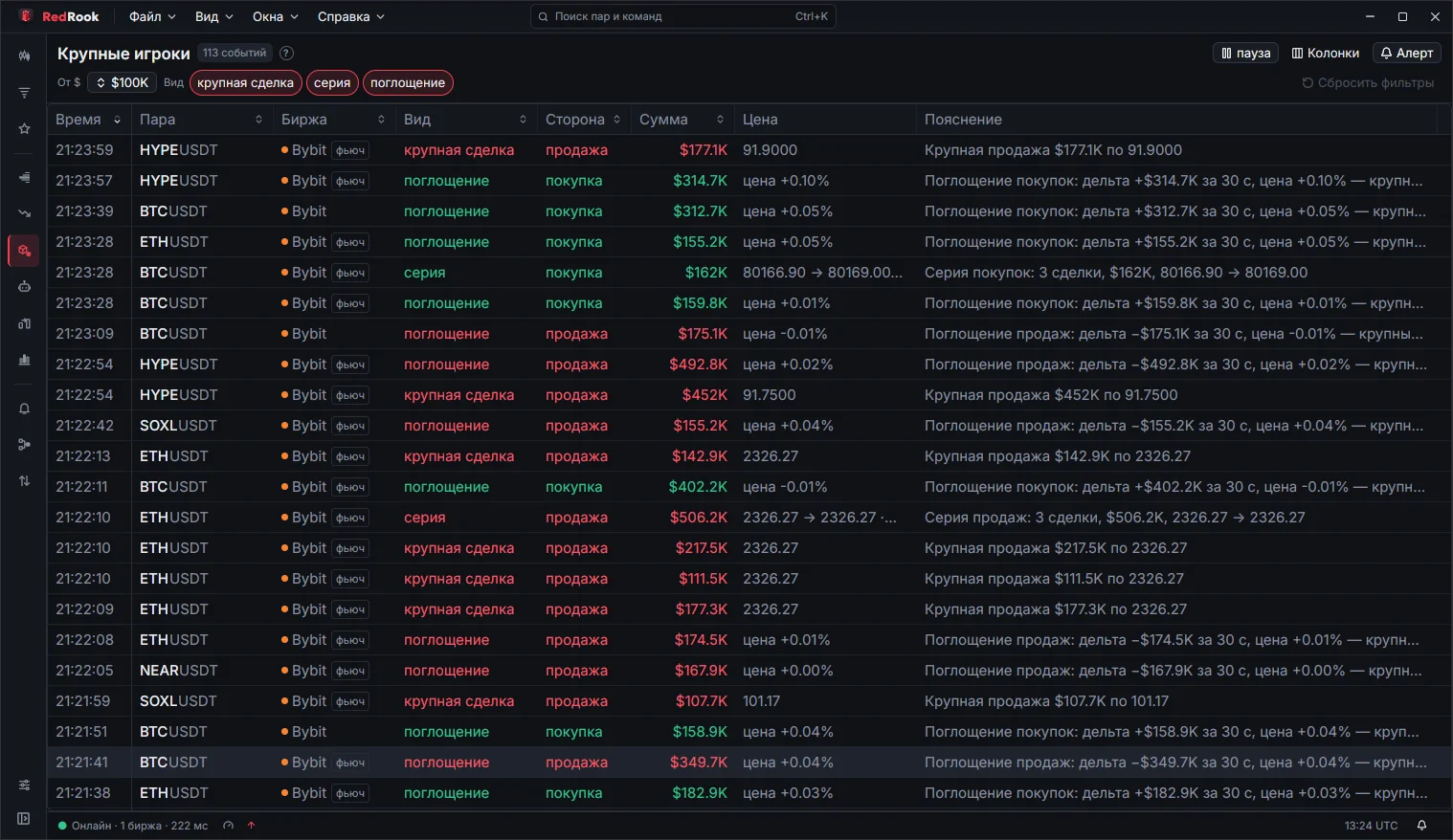This screenshot has width=1453, height=840.
Task: Open the settings sliders icon in sidebar
Action: click(24, 785)
